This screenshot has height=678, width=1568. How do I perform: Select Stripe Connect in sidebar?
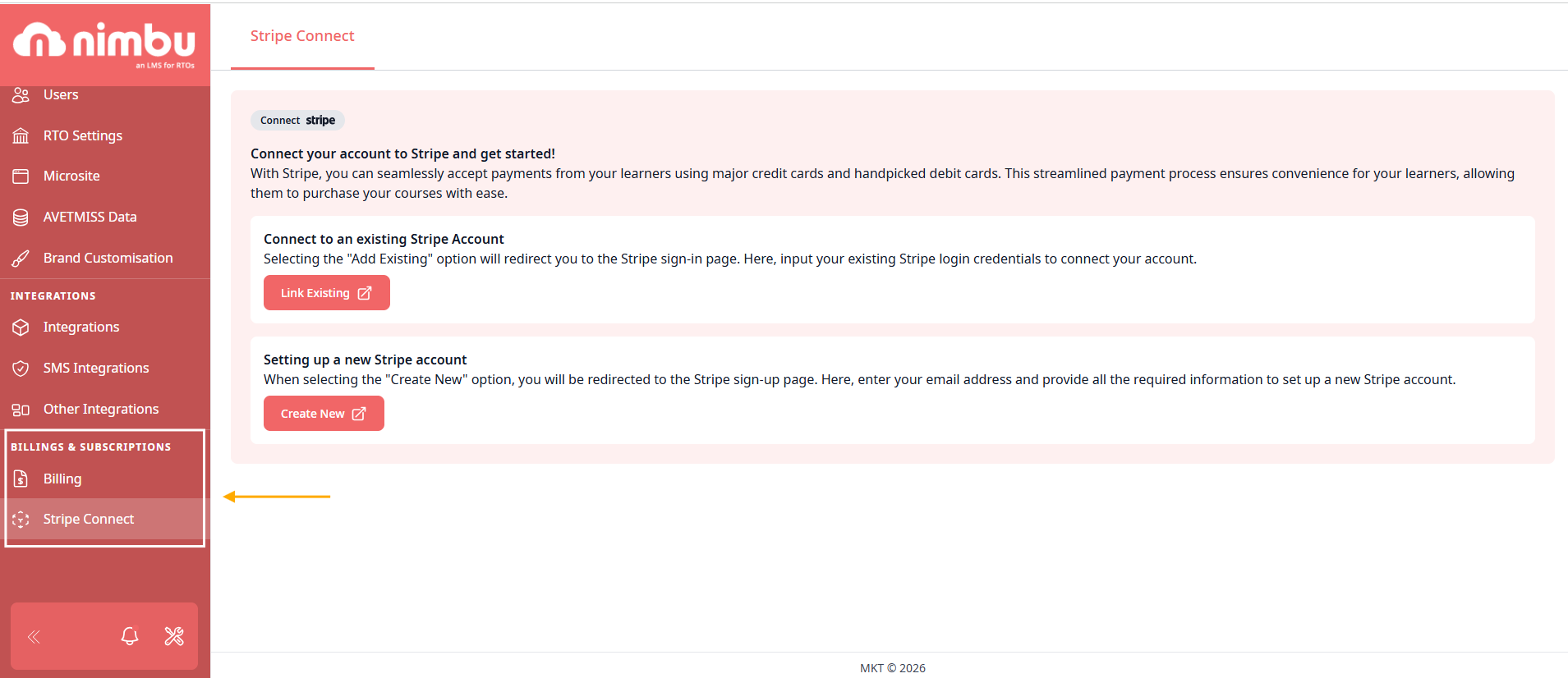click(105, 519)
